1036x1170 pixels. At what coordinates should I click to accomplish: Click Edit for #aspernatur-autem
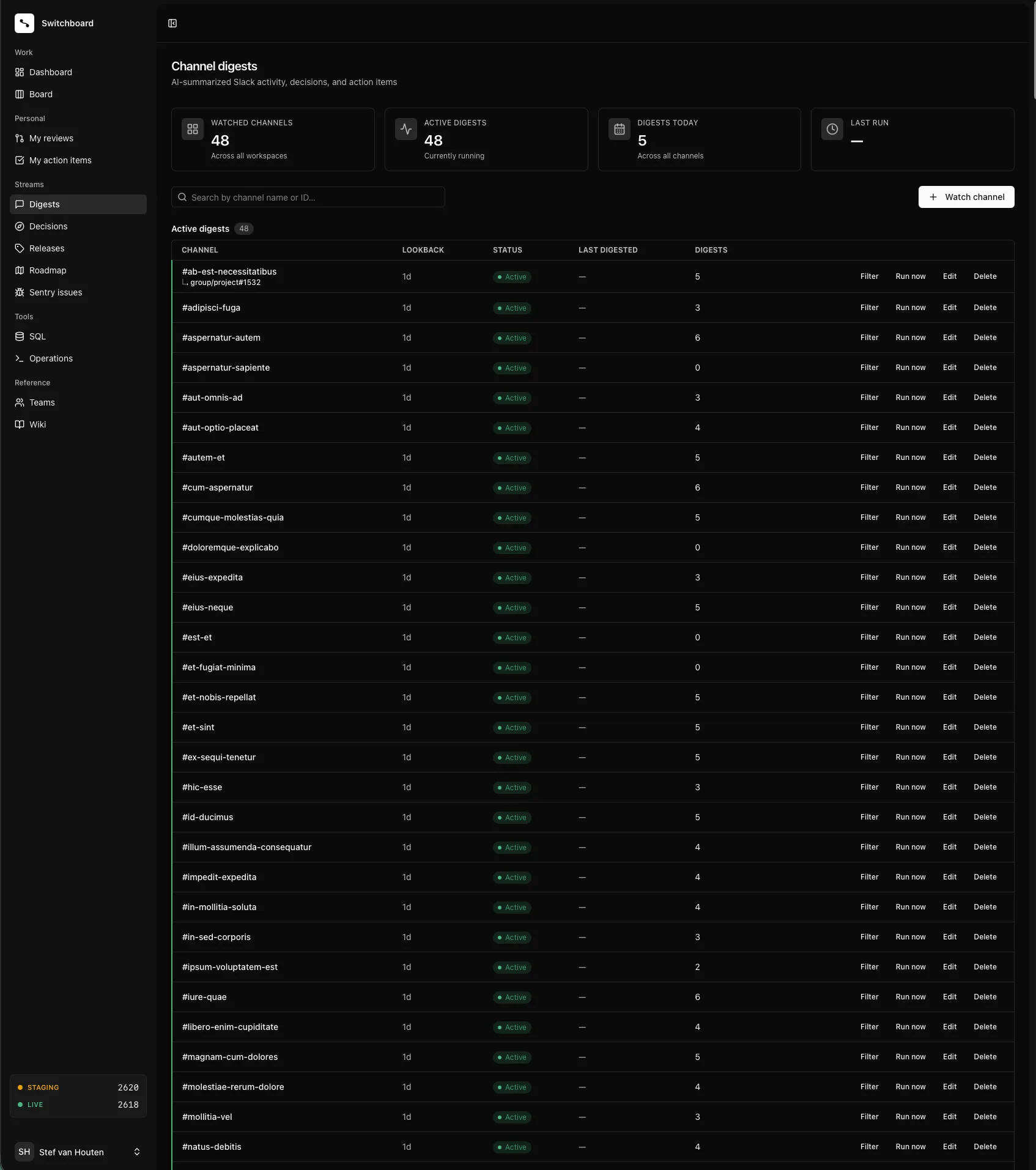(x=950, y=338)
